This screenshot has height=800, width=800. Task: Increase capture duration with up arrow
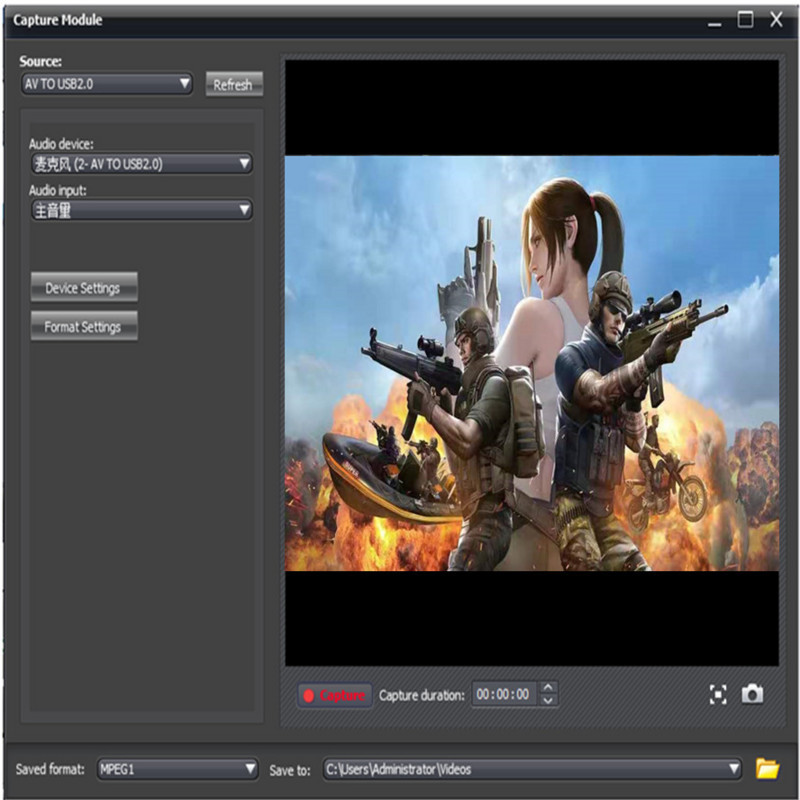tap(548, 687)
